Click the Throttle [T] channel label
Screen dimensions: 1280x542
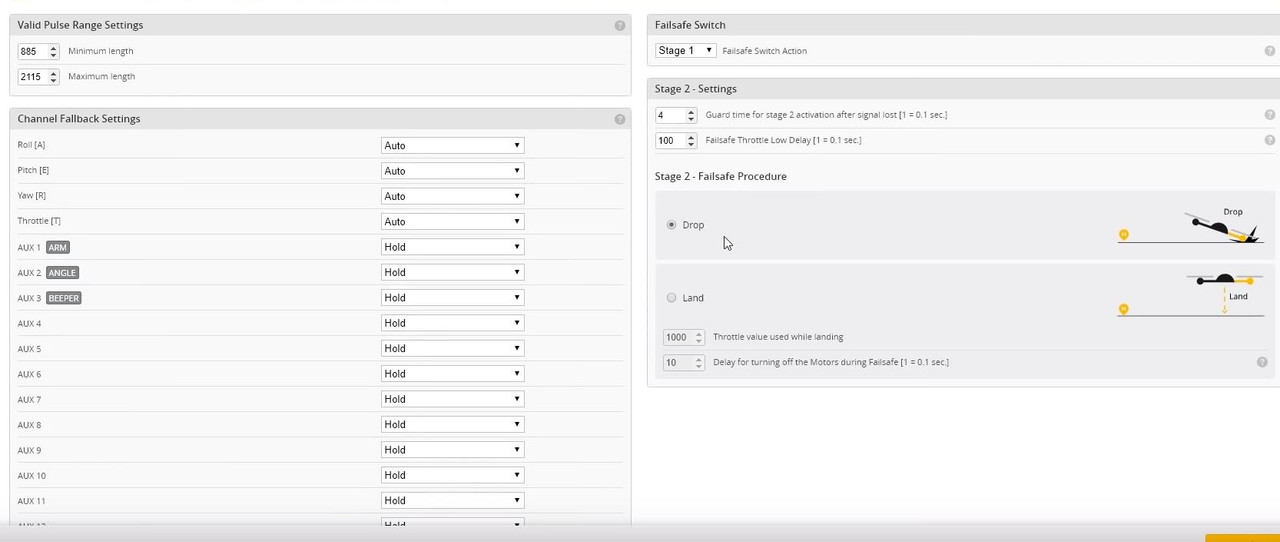tap(39, 221)
